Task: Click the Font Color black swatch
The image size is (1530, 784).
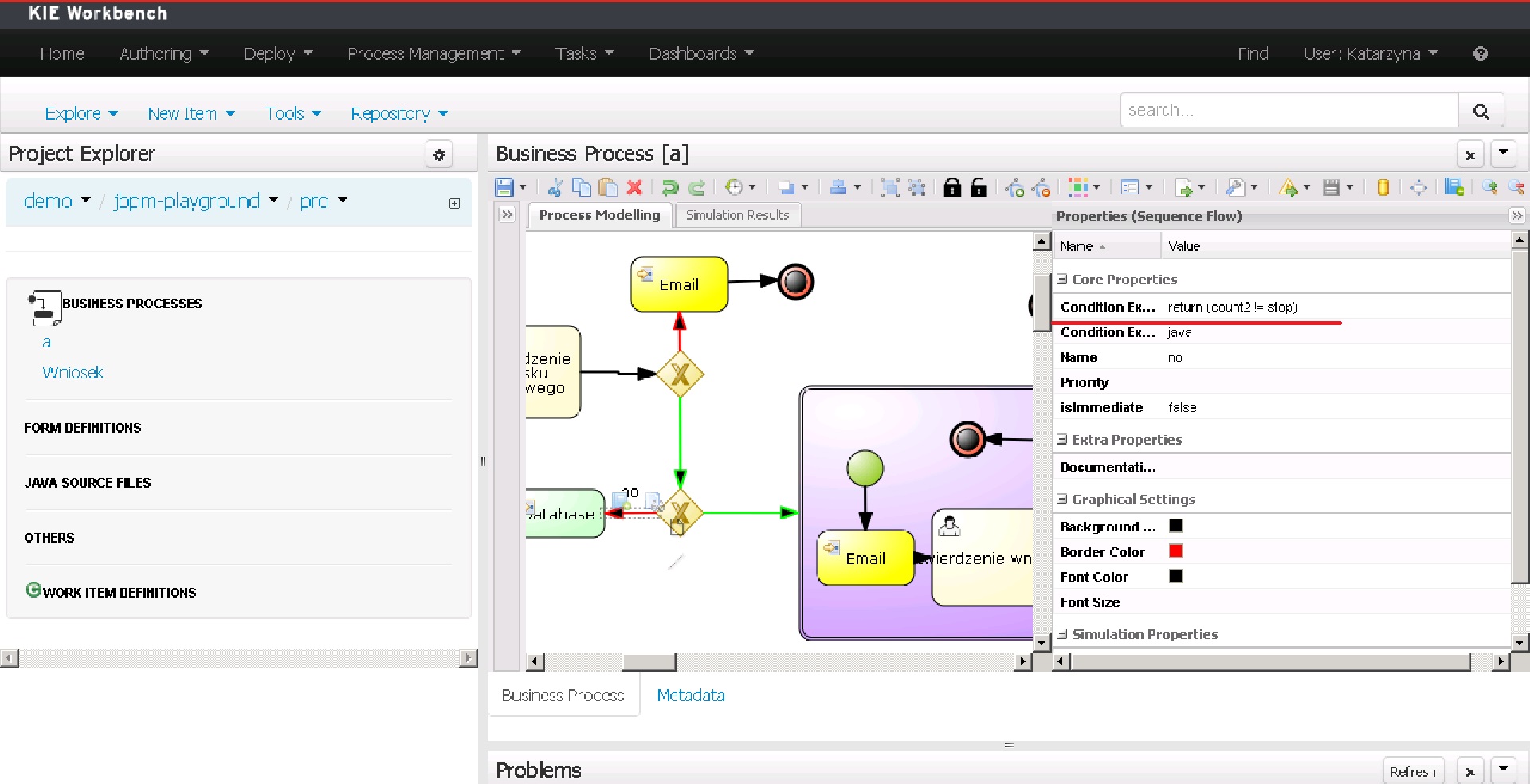Action: click(x=1175, y=576)
